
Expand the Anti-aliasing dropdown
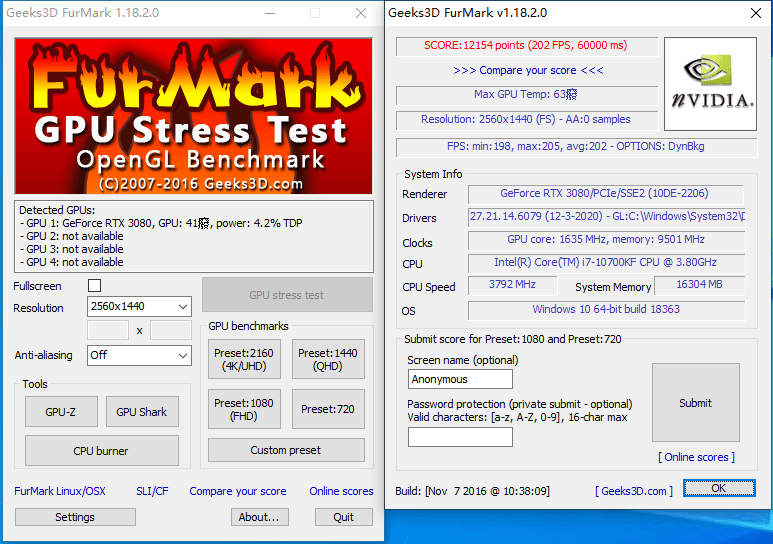(139, 355)
